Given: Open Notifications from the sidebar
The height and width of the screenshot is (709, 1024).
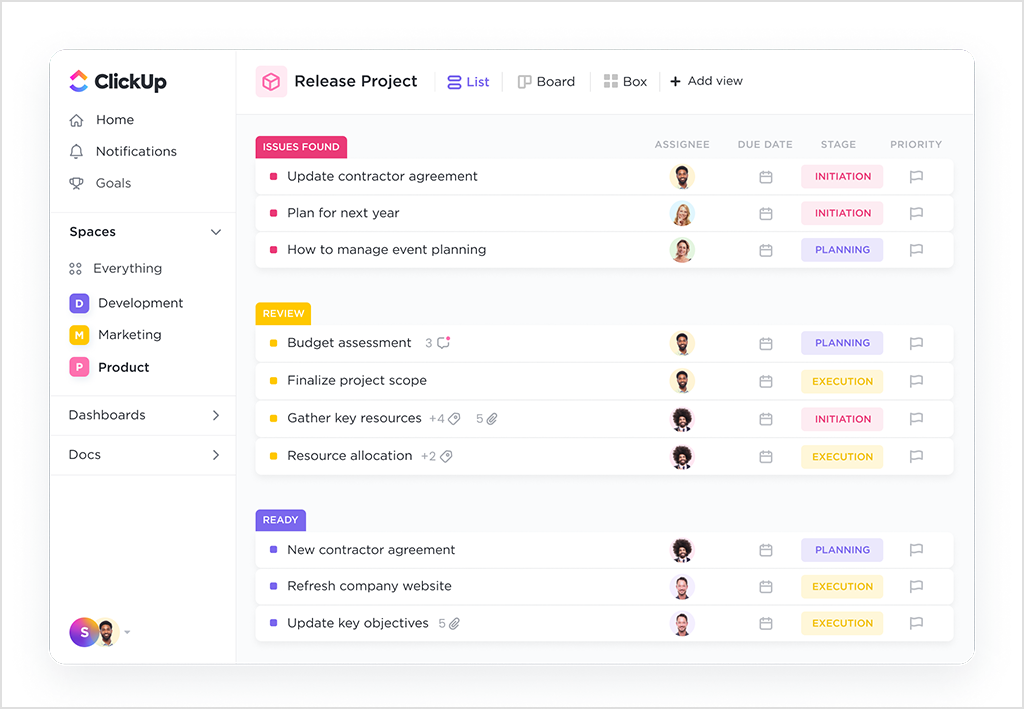Looking at the screenshot, I should click(x=134, y=151).
